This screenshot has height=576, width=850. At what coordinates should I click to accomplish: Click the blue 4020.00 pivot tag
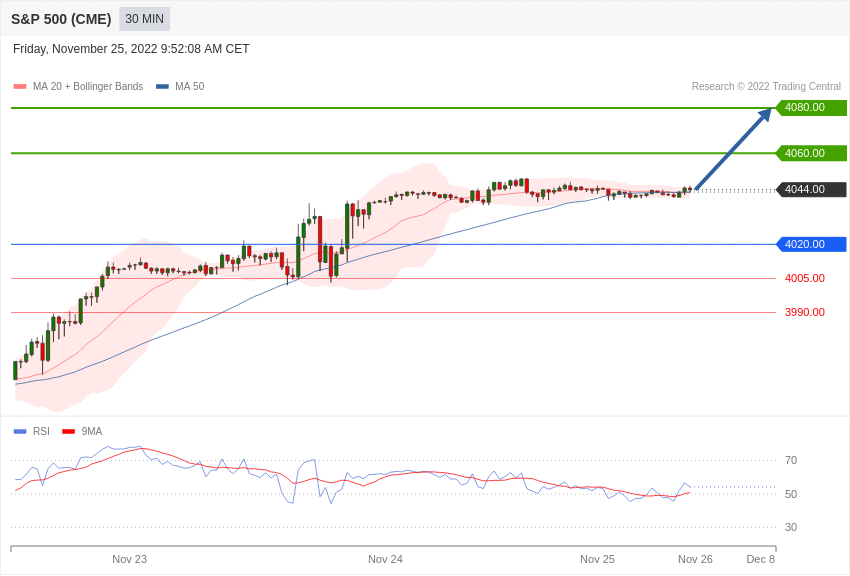click(x=812, y=244)
